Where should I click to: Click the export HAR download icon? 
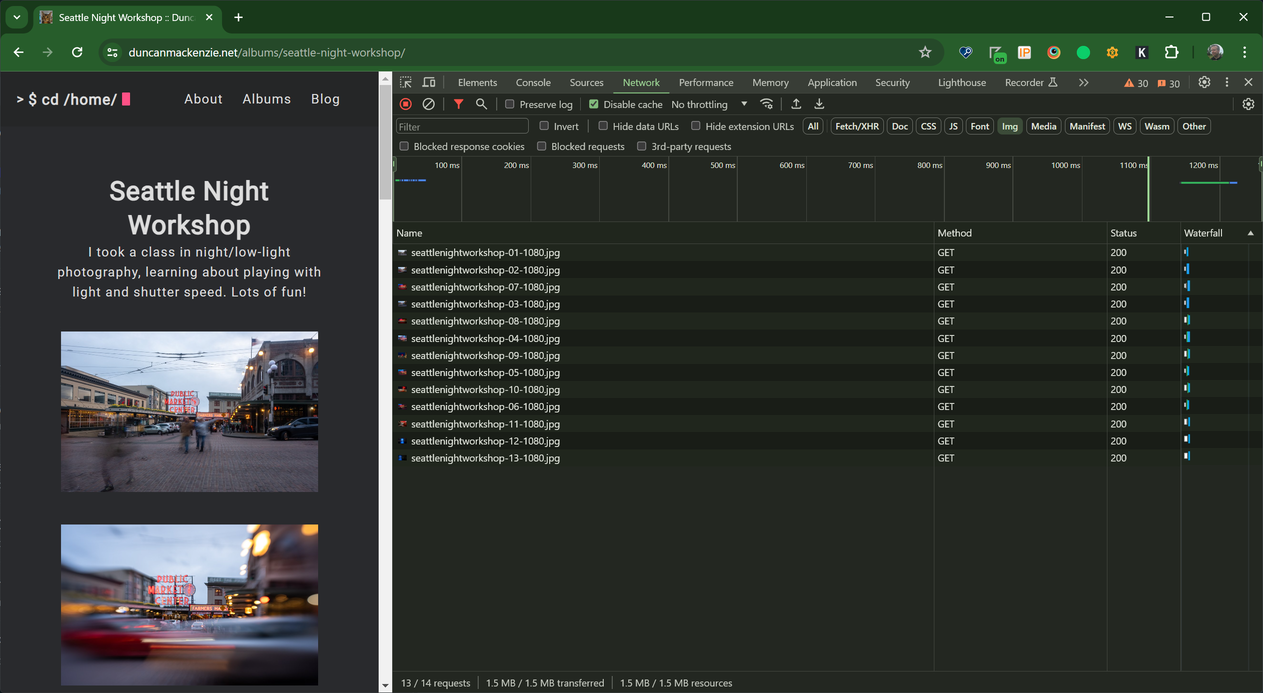(819, 104)
